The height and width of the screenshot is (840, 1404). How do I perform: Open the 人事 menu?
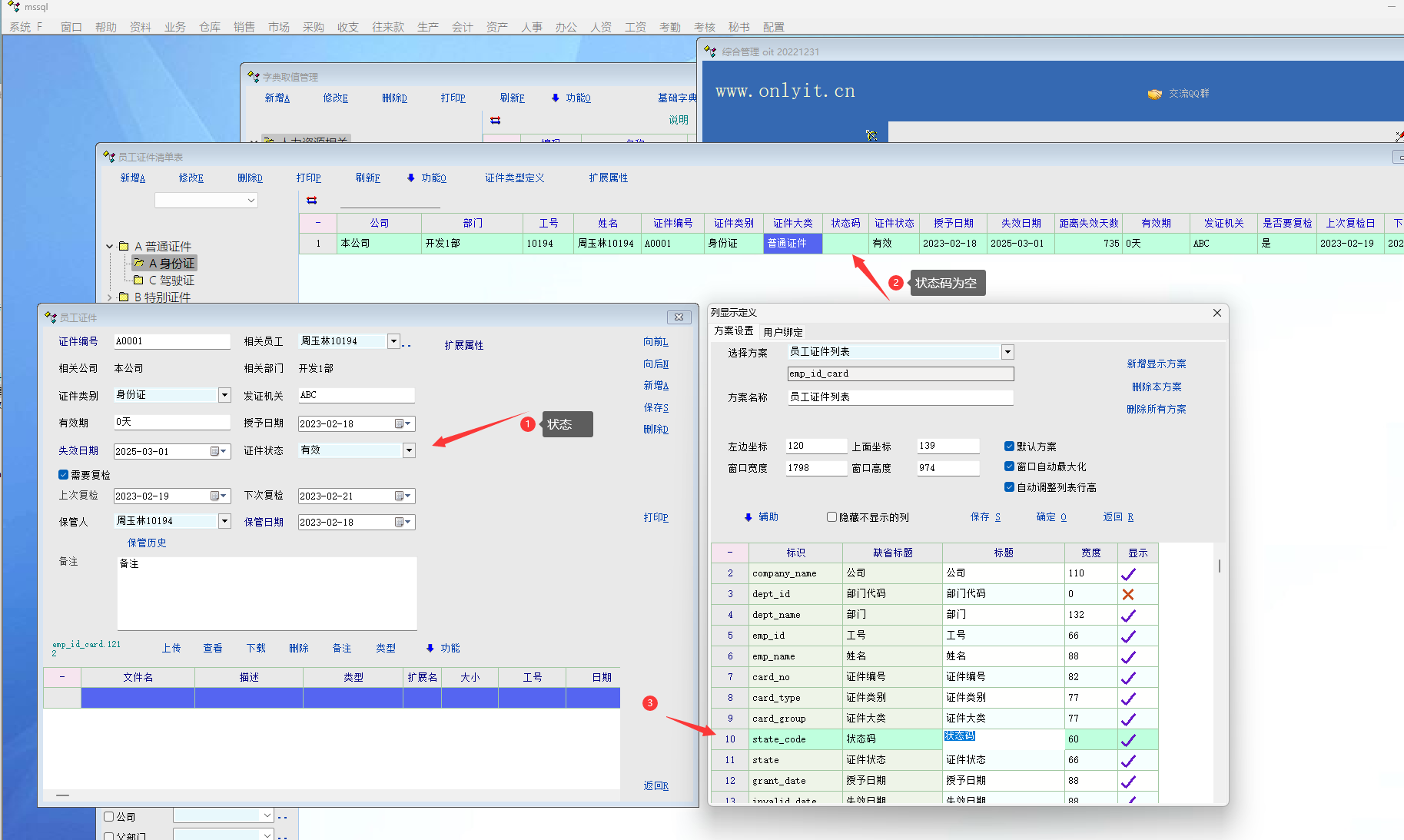point(531,27)
